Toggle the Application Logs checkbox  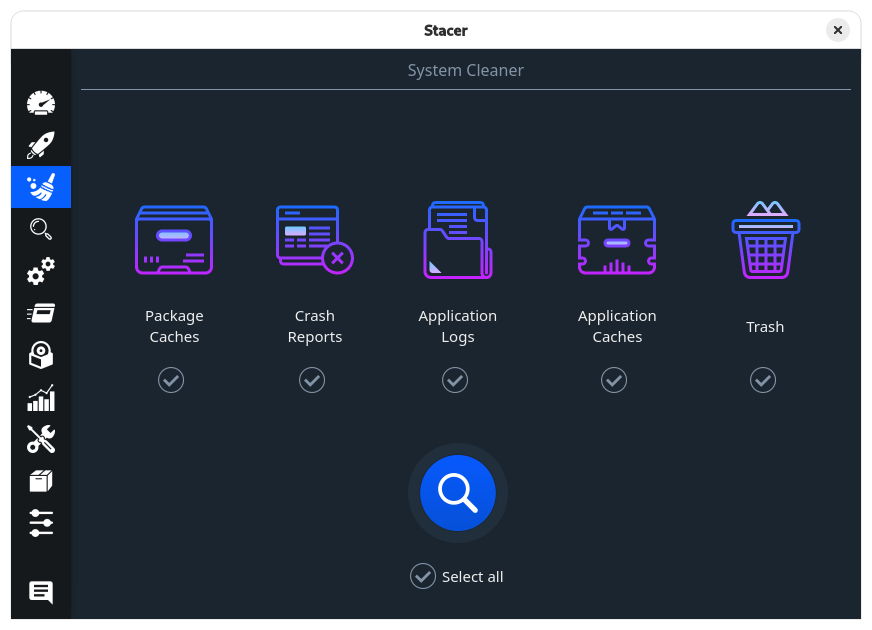pyautogui.click(x=455, y=380)
